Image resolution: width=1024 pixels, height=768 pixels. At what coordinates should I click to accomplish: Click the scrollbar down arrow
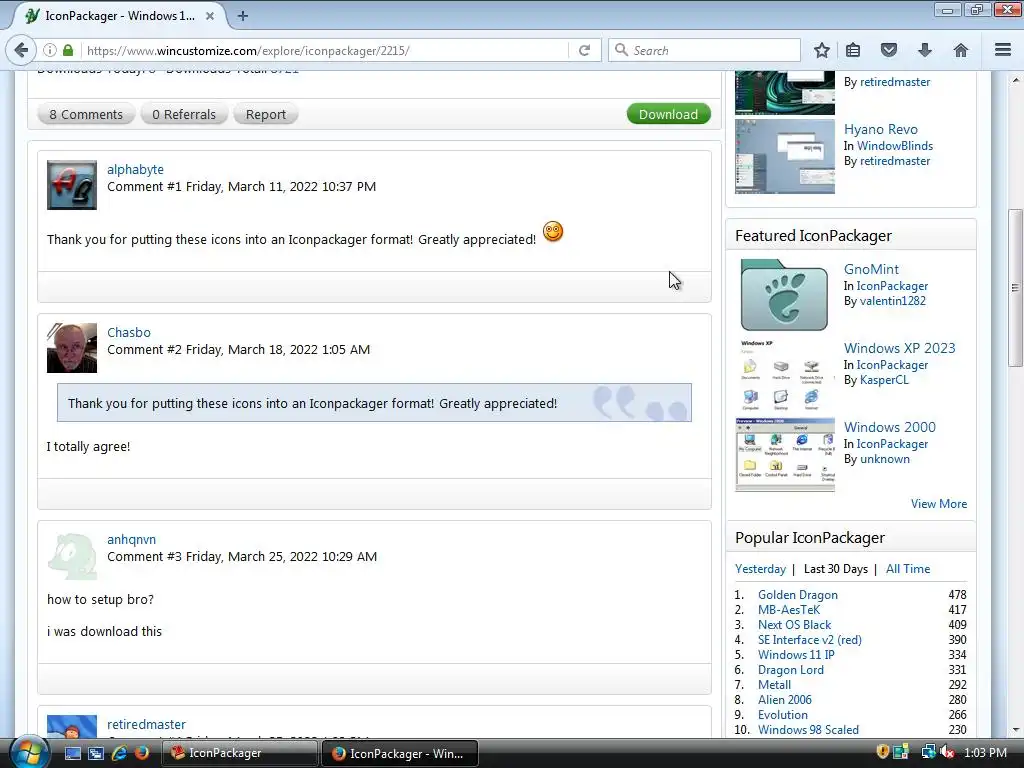1014,730
